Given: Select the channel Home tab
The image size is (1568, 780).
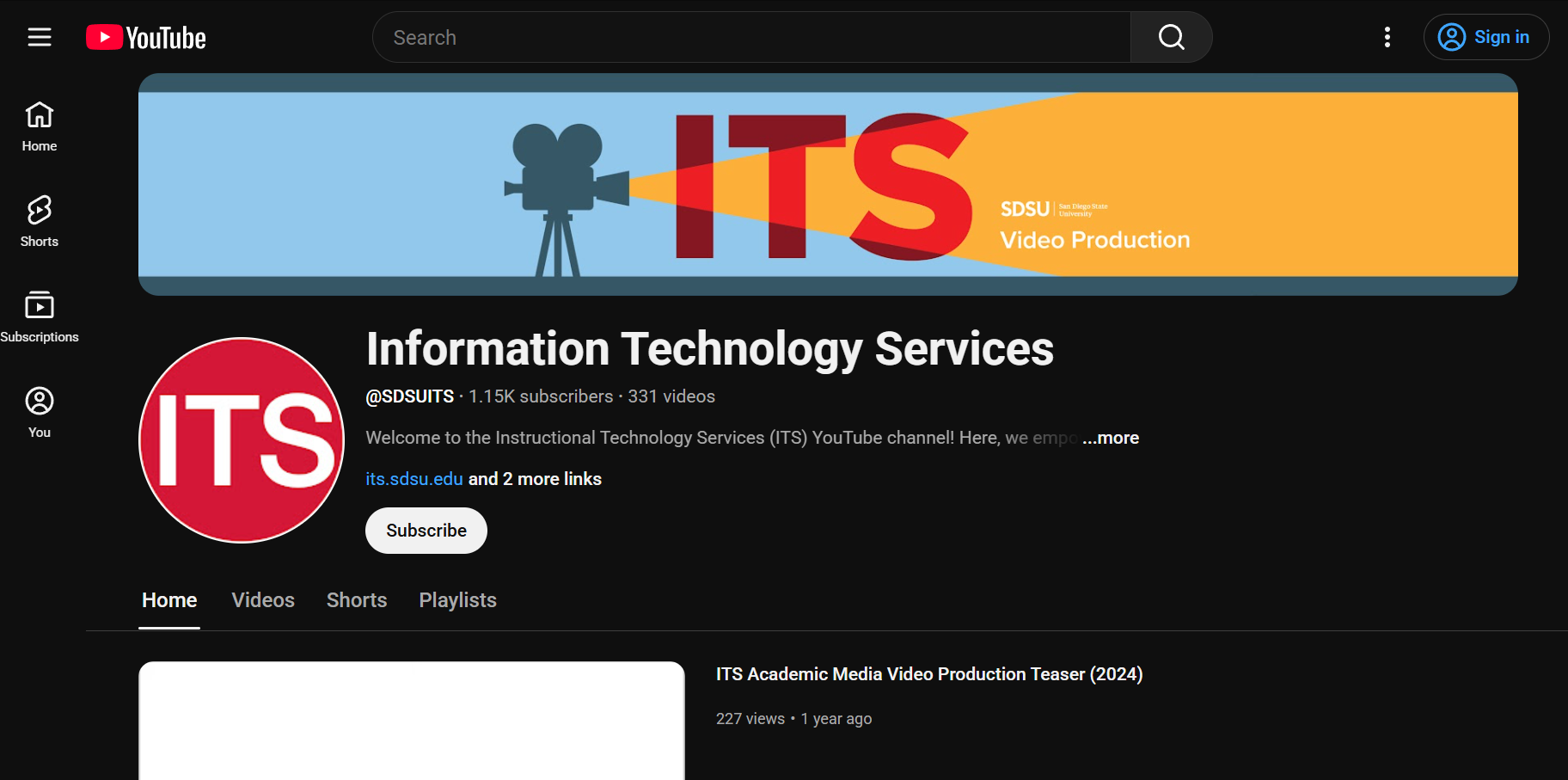Looking at the screenshot, I should coord(169,600).
